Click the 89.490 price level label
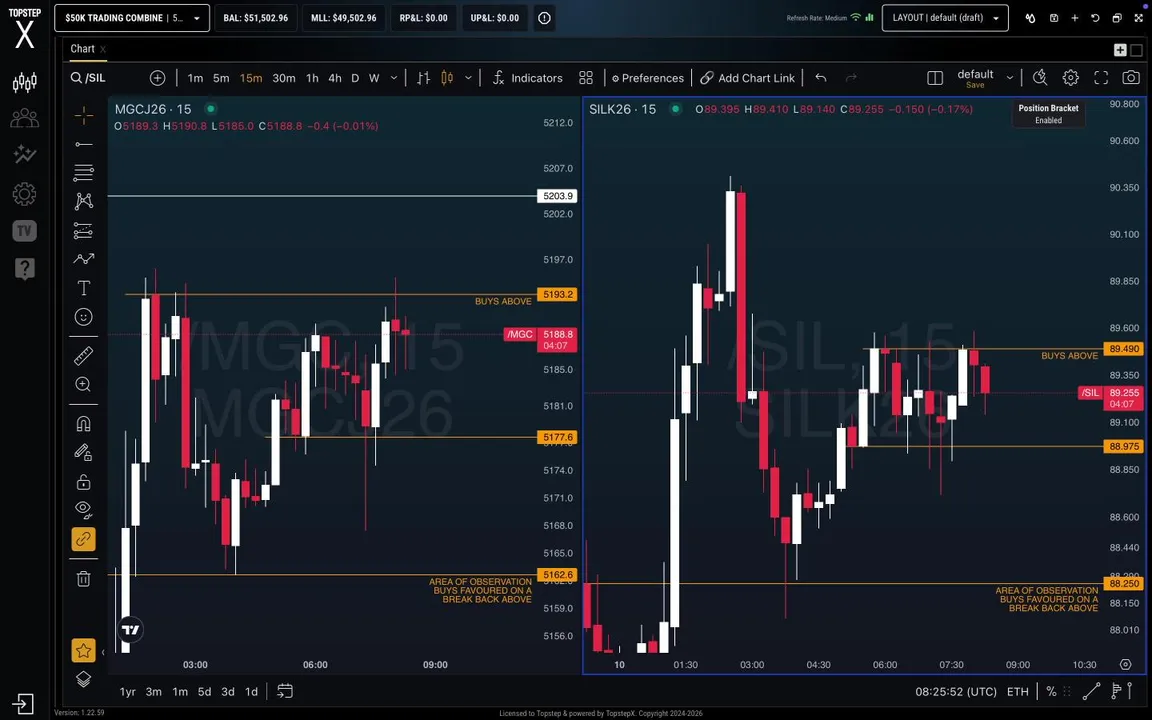This screenshot has width=1152, height=720. pos(1124,349)
